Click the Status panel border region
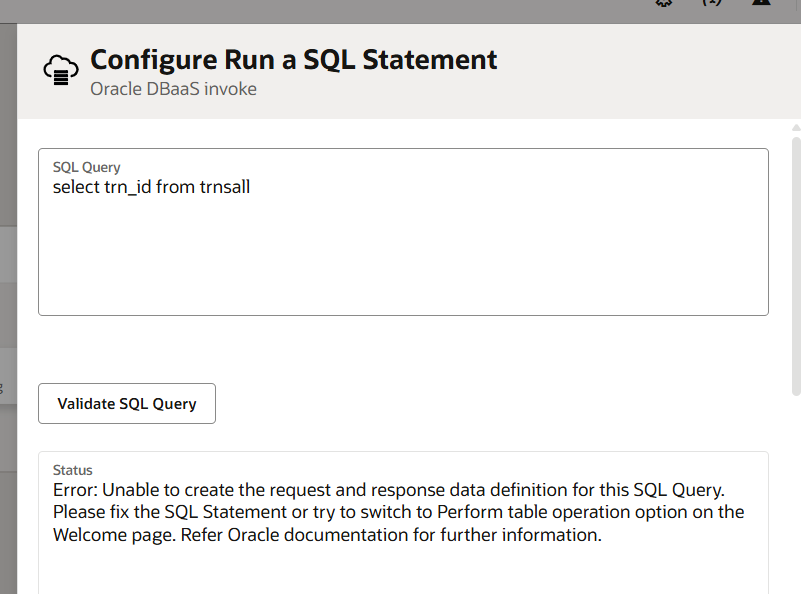This screenshot has height=594, width=801. [403, 452]
